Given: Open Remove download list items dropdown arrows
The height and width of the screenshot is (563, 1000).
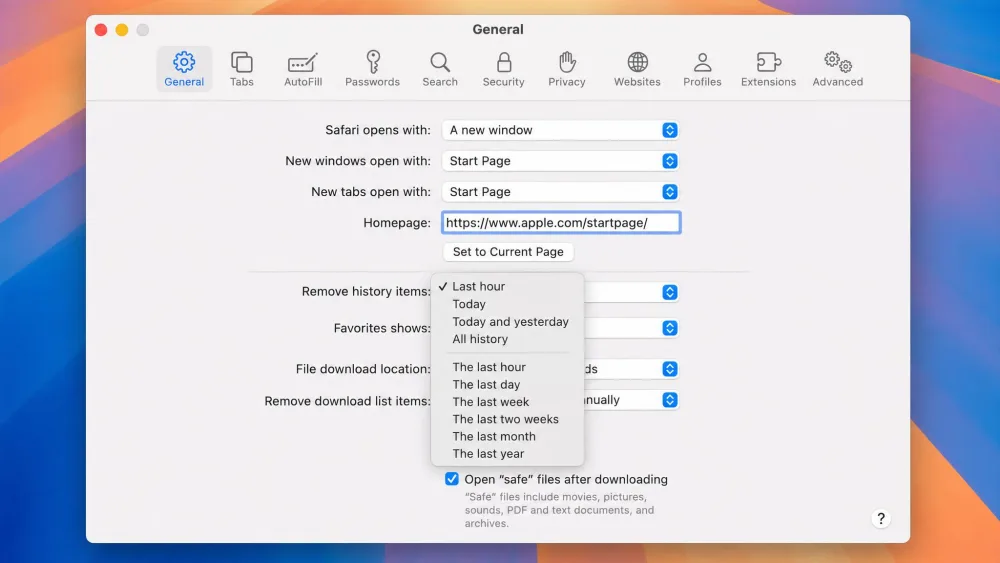Looking at the screenshot, I should 670,400.
